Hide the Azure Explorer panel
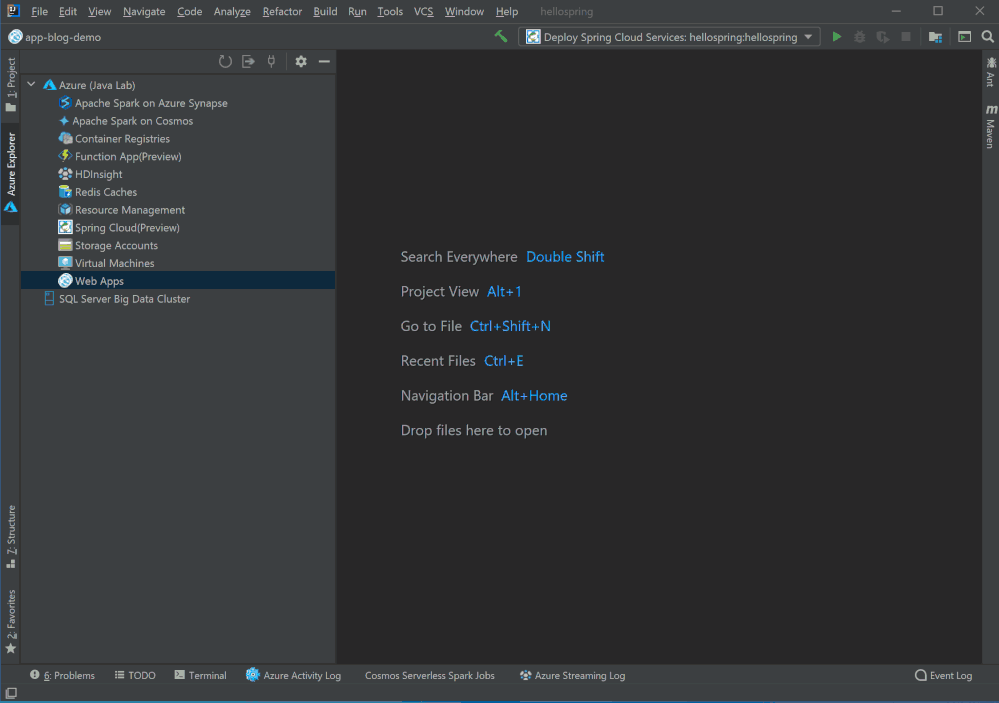The image size is (999, 703). point(324,61)
